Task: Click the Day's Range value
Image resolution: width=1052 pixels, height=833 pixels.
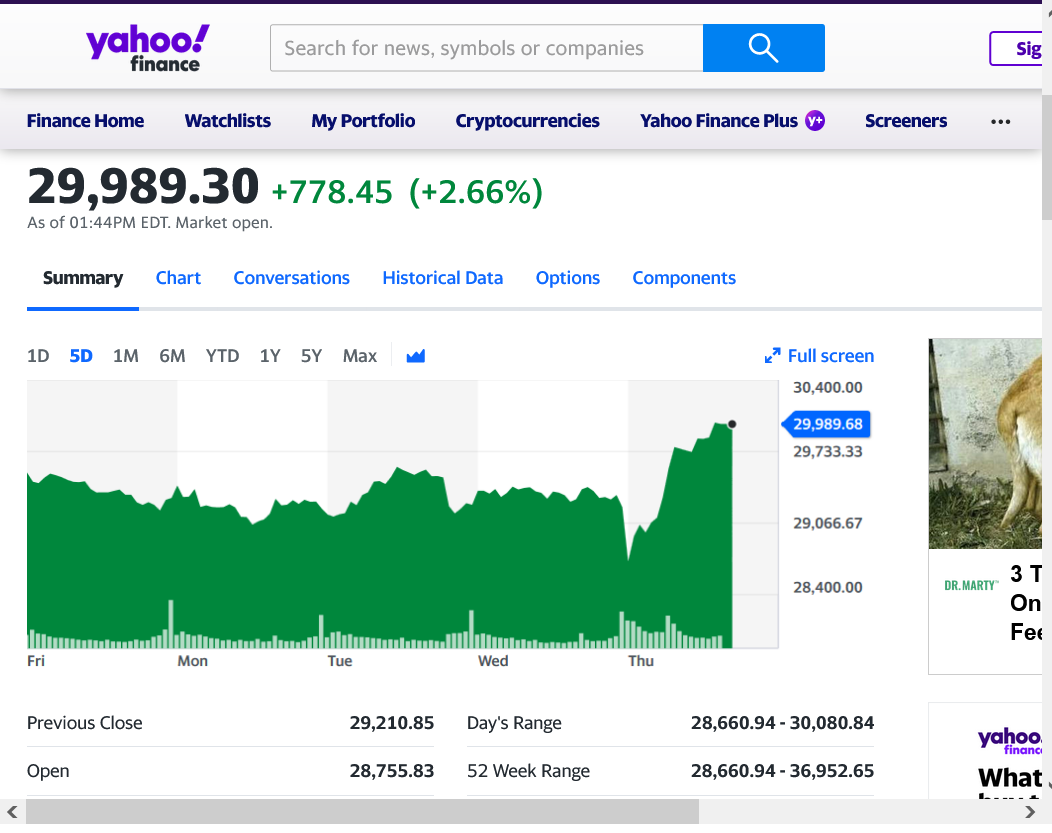Action: 782,722
